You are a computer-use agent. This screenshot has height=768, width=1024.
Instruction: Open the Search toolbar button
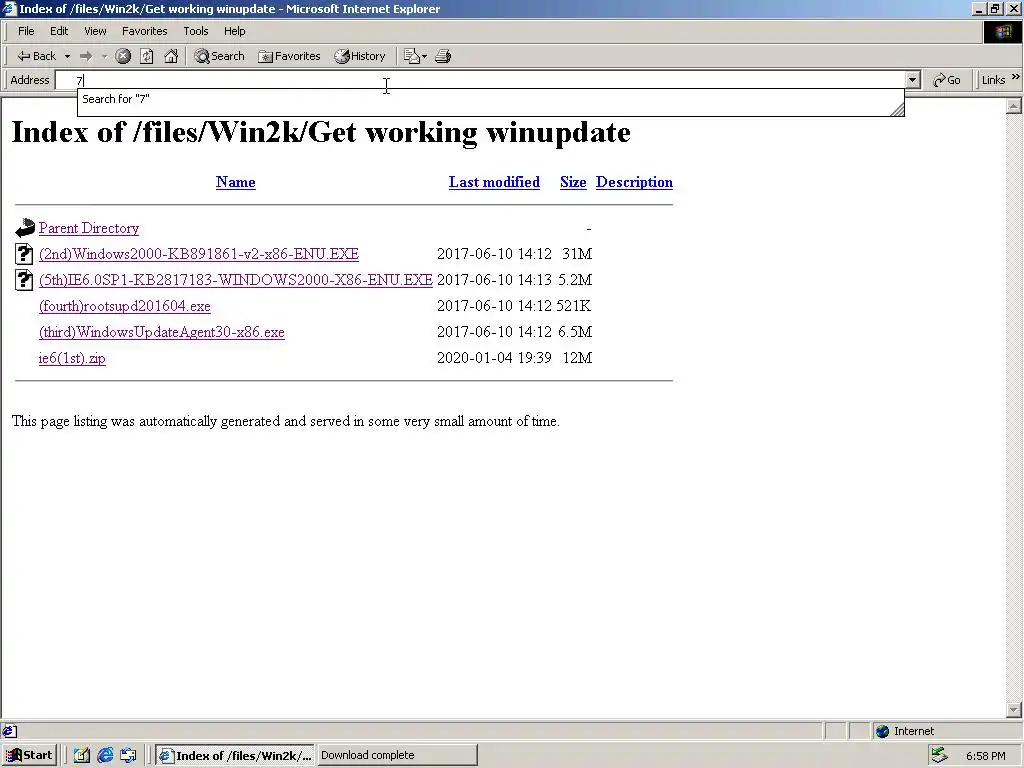[219, 56]
